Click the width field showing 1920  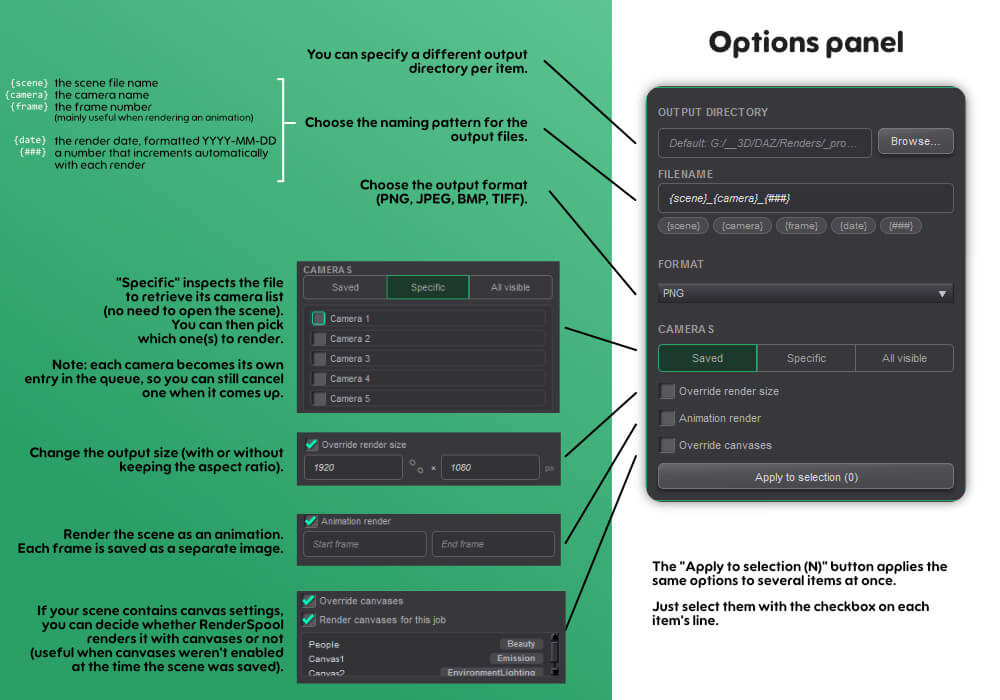(353, 467)
